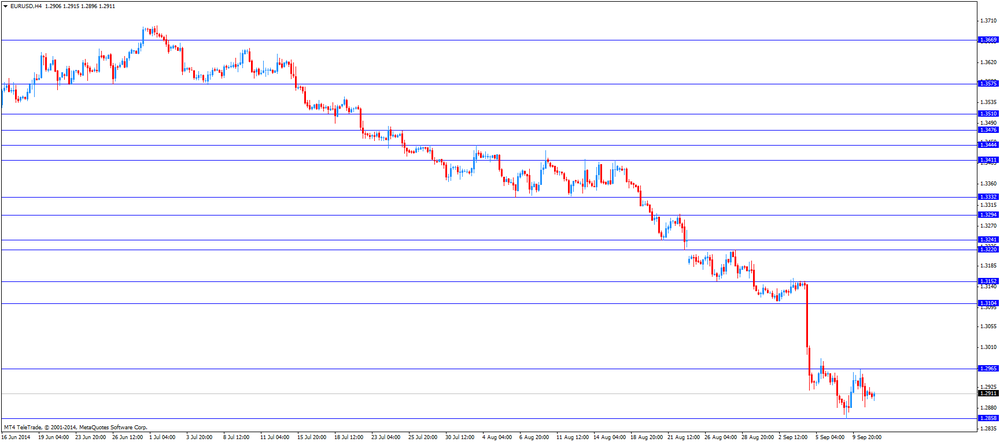Click the 1 Jul 04:00 time label
1000x442 pixels.
165,438
